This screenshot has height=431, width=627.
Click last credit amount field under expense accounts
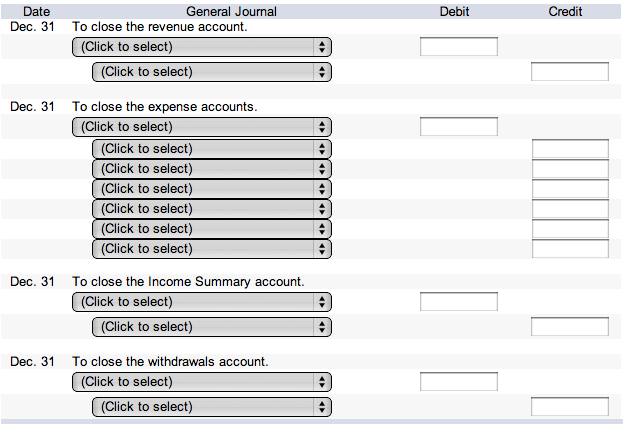tap(569, 249)
